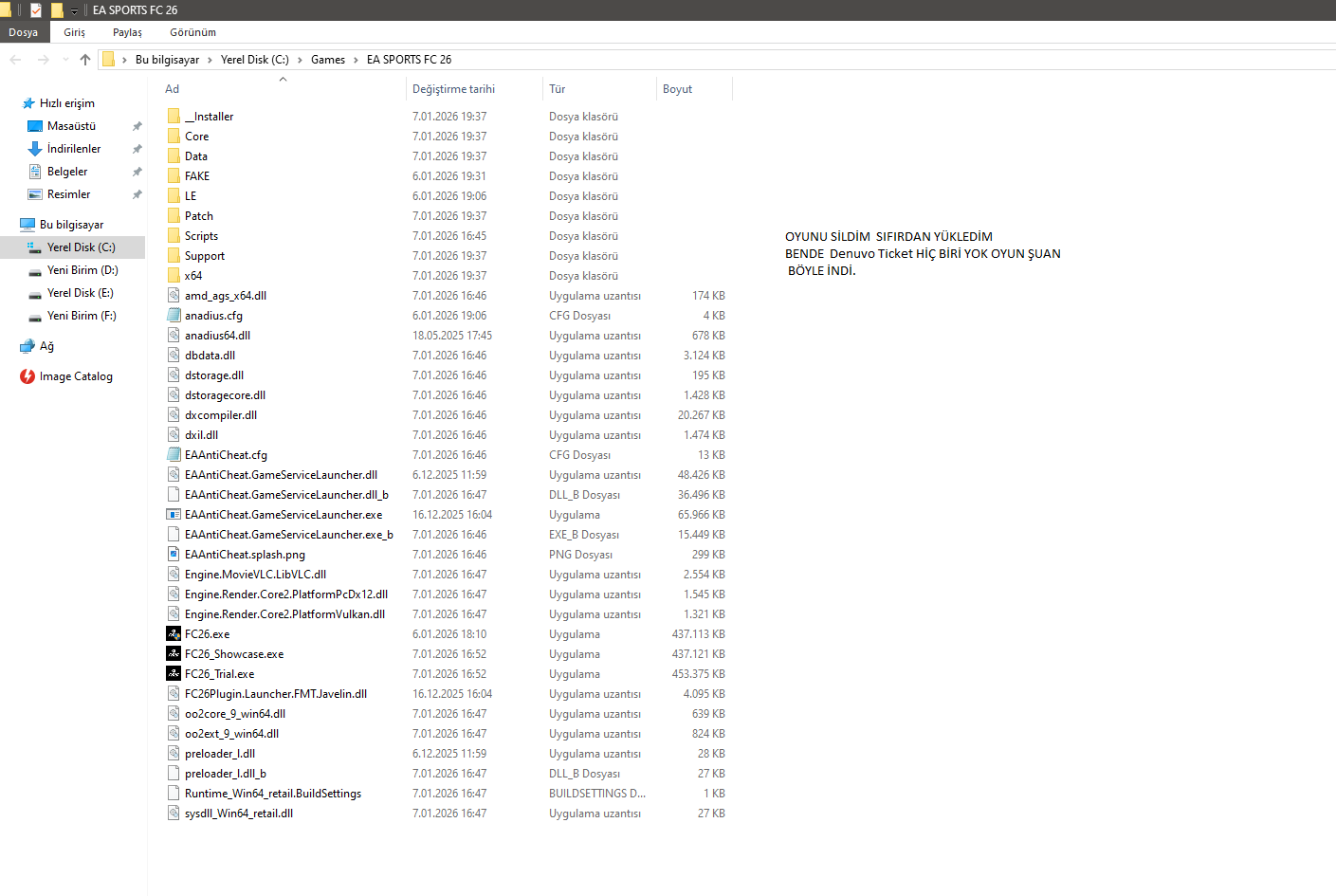
Task: Select file dbdata.dll
Action: [x=210, y=356]
